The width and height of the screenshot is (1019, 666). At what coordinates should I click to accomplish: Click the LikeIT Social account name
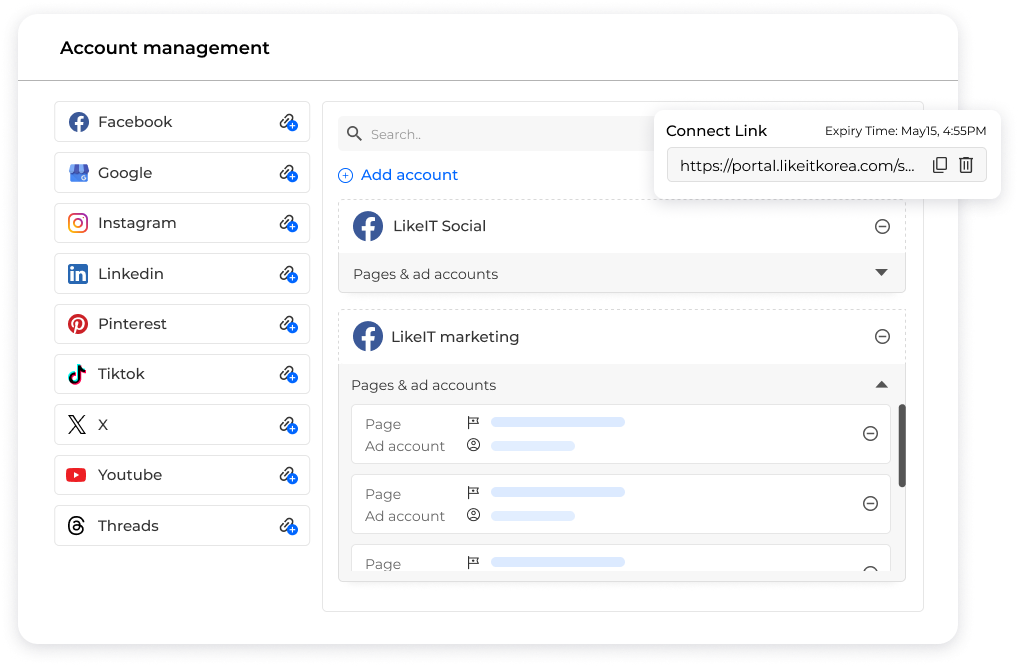[439, 226]
